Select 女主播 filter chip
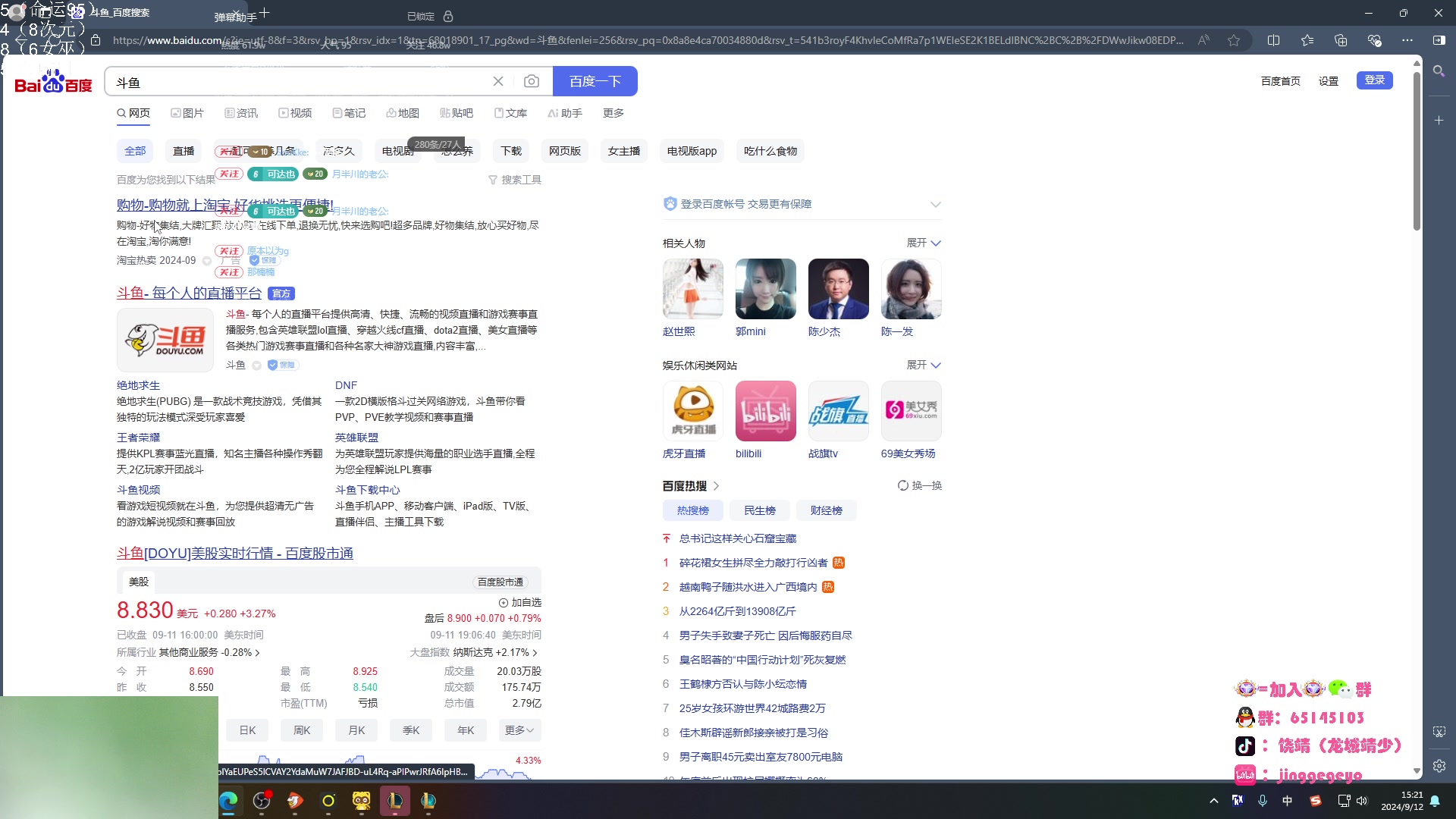The height and width of the screenshot is (819, 1456). click(x=624, y=151)
